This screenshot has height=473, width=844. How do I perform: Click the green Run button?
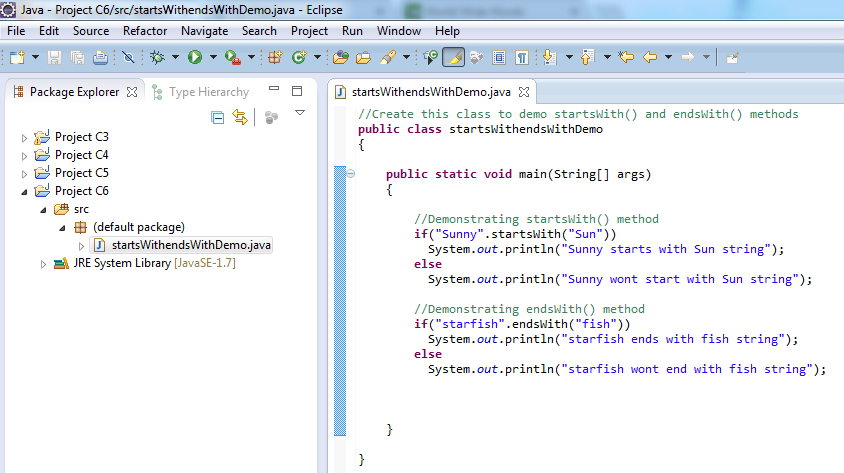[195, 57]
